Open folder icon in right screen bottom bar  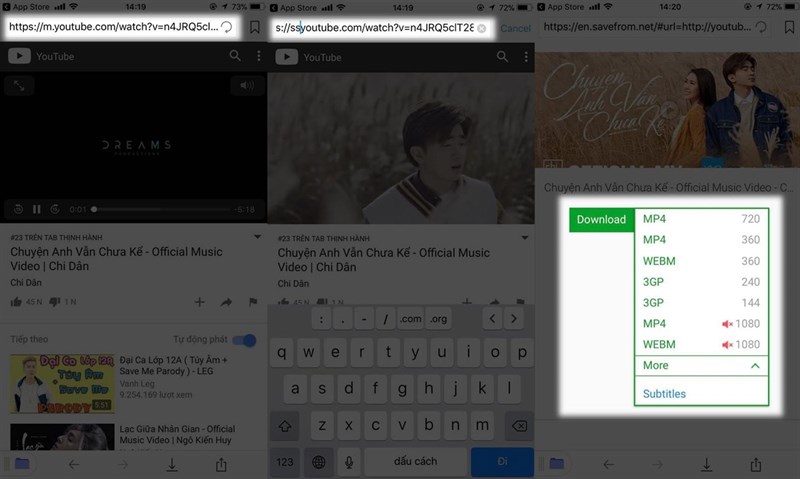[x=557, y=464]
